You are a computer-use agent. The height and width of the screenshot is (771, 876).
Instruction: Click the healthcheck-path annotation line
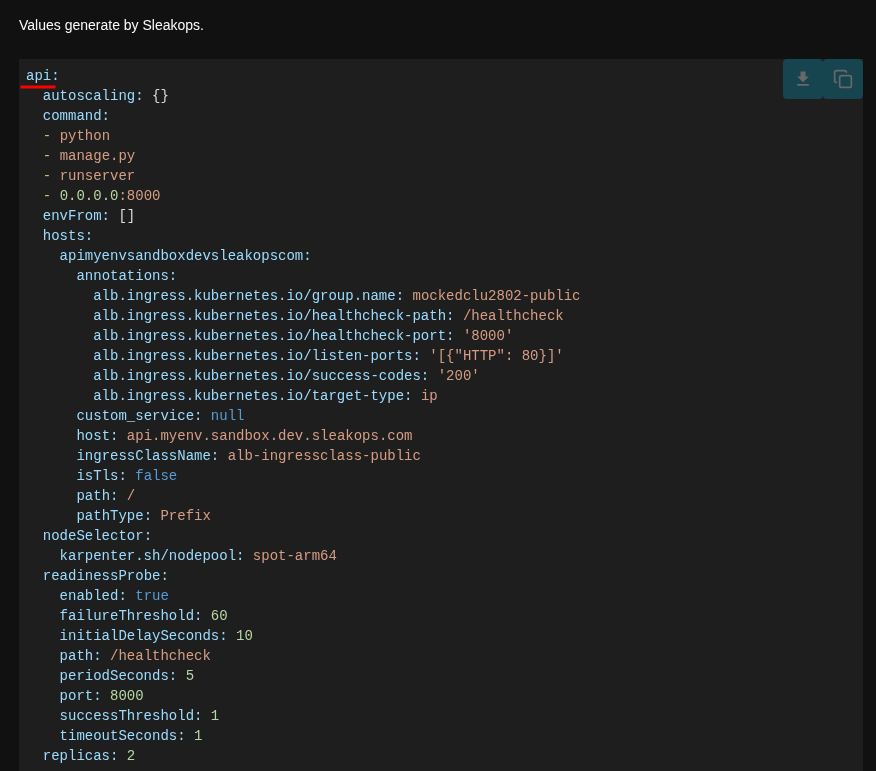coord(328,316)
